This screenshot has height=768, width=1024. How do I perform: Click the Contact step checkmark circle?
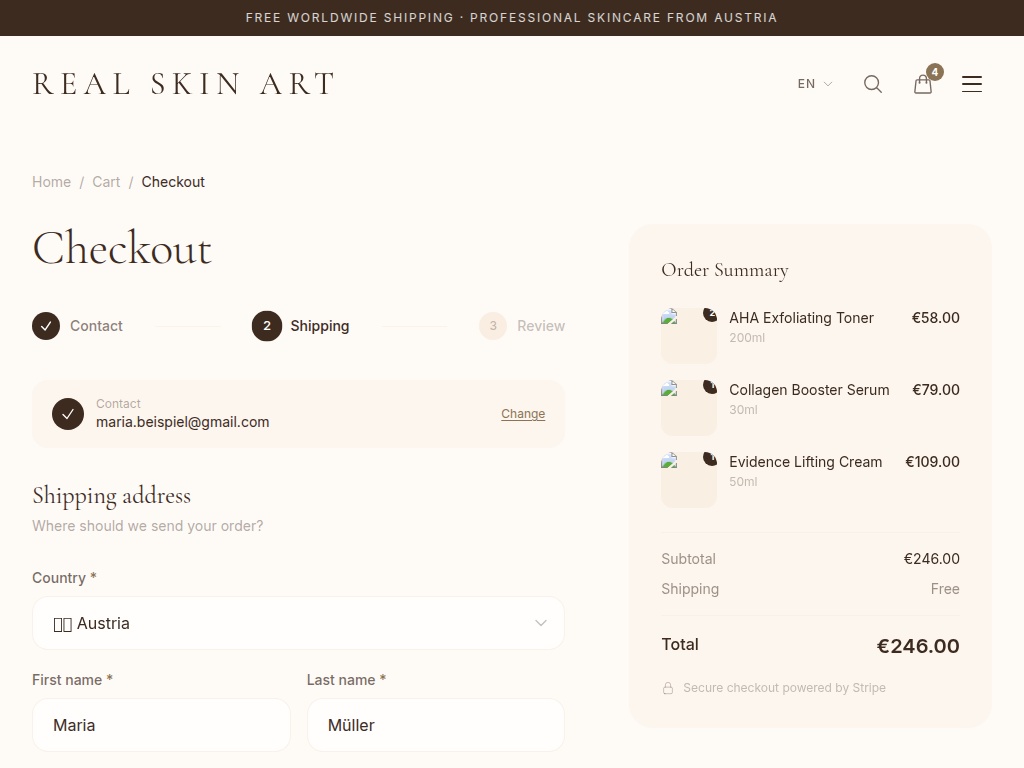pyautogui.click(x=46, y=326)
